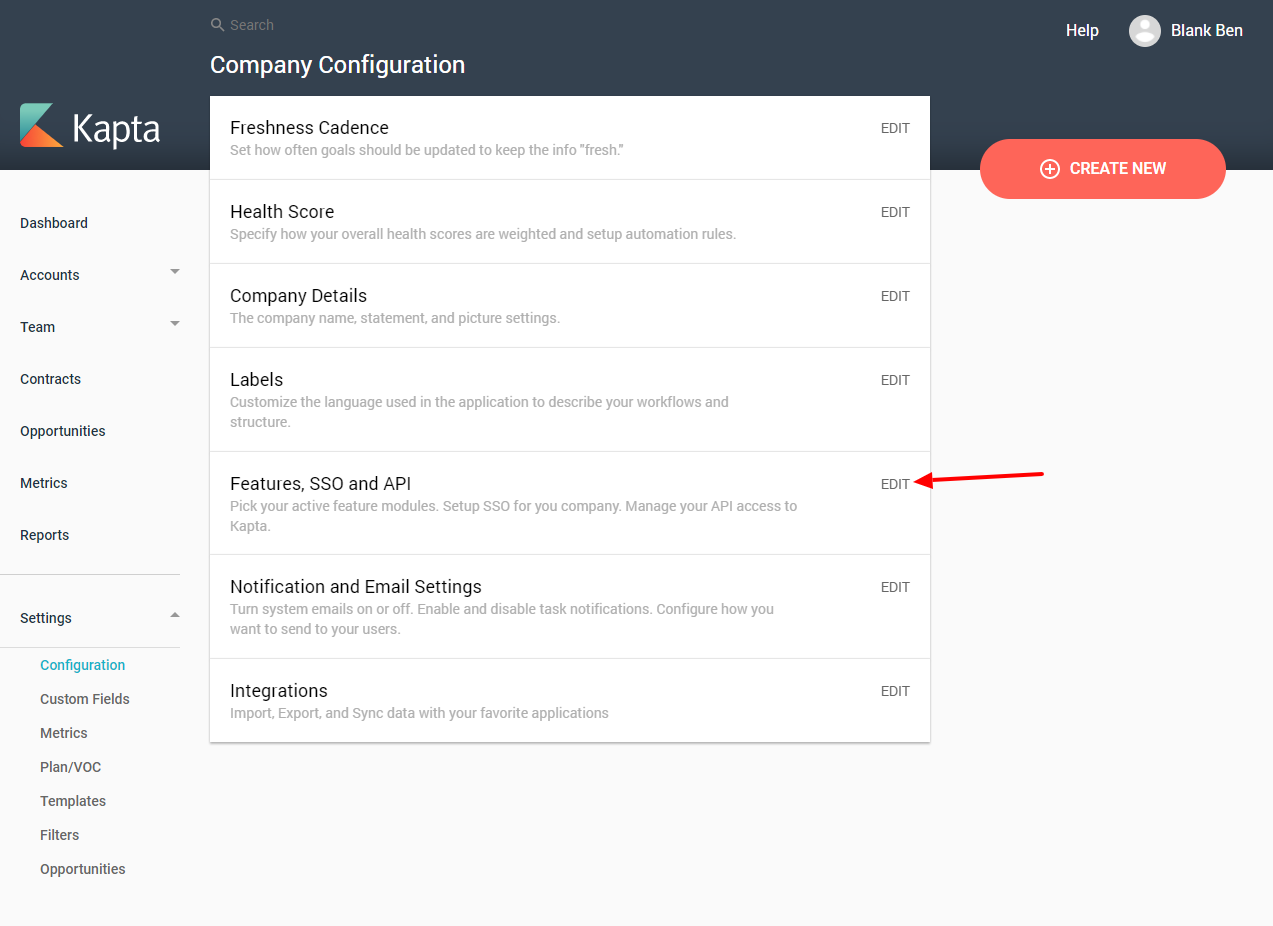This screenshot has width=1273, height=926.
Task: Open the Metrics section in the sidebar
Action: point(43,483)
